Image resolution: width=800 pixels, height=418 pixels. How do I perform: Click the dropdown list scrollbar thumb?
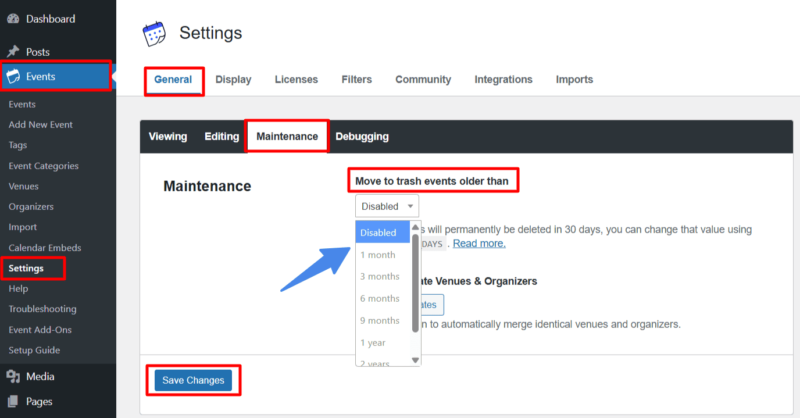coord(415,283)
